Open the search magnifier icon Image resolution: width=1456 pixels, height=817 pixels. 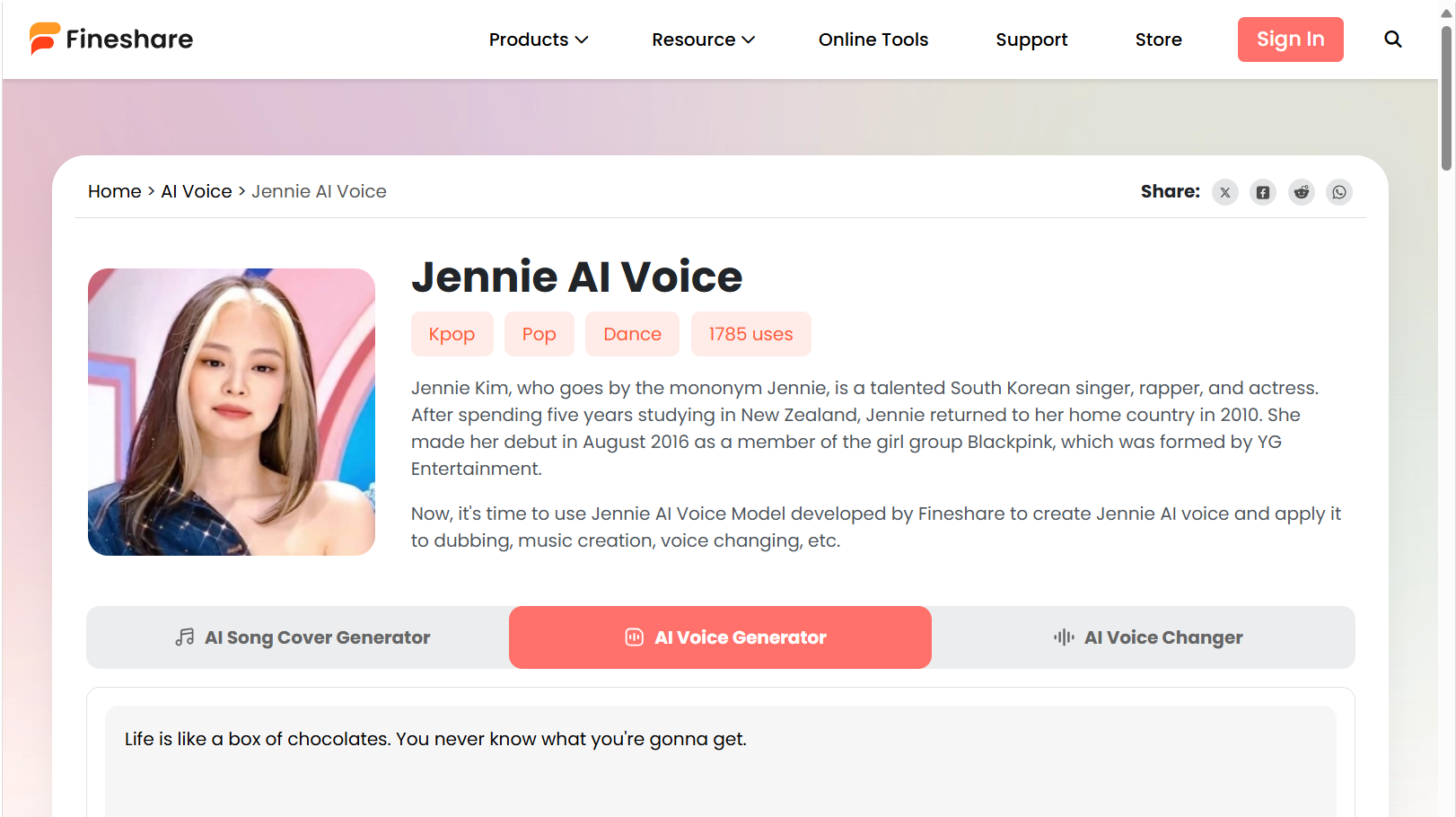coord(1392,40)
